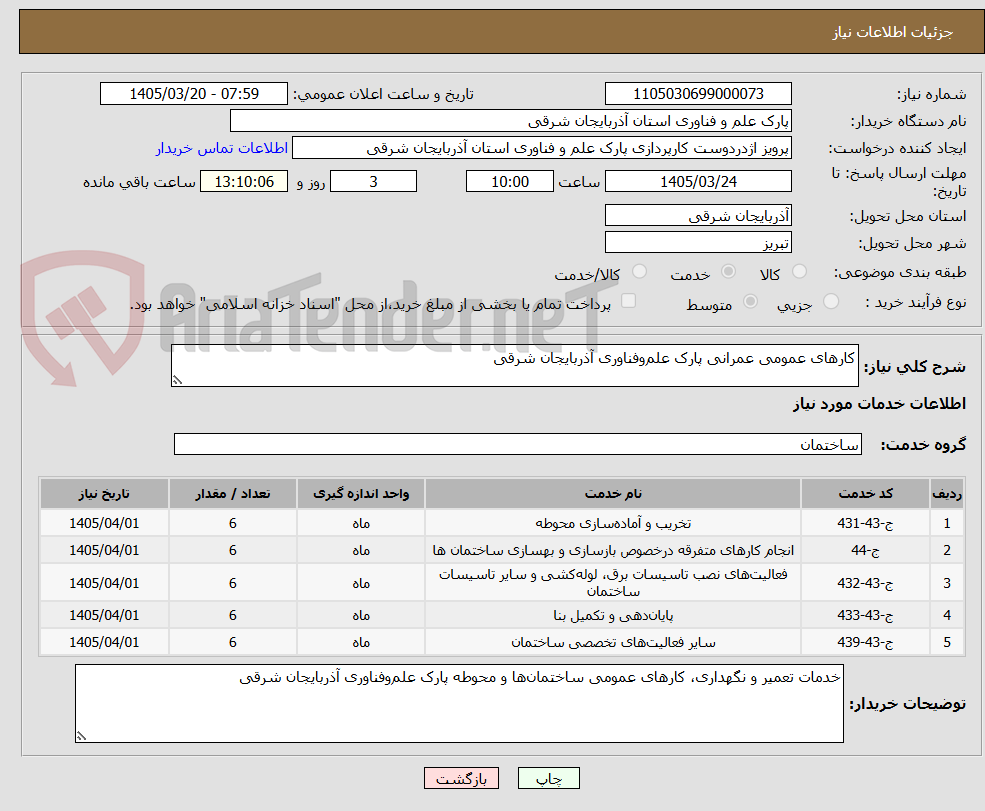Click the resize grip of general description box
Screen dimensions: 985x811
coord(177,380)
